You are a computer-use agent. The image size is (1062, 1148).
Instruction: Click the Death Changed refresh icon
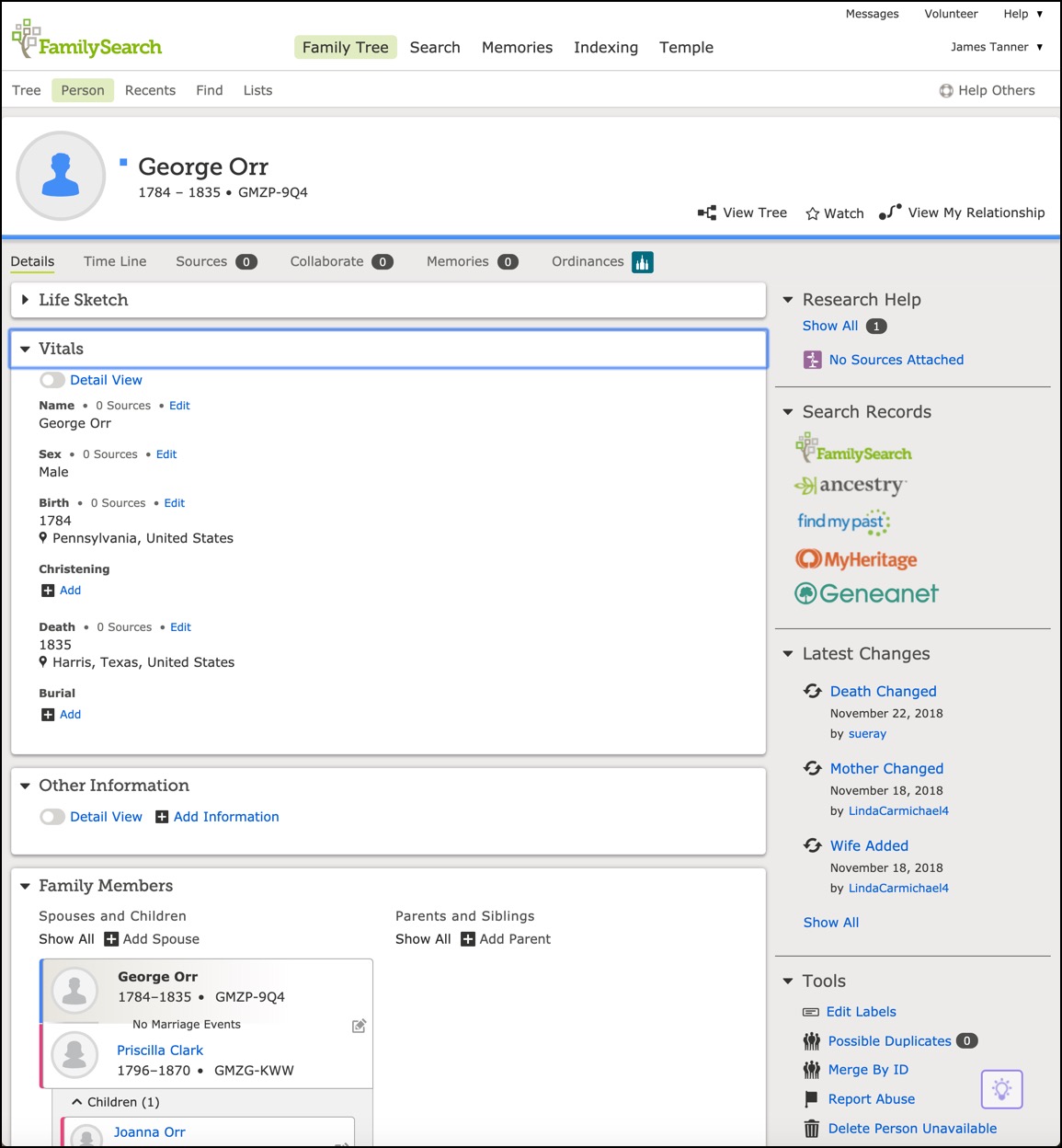click(x=813, y=691)
